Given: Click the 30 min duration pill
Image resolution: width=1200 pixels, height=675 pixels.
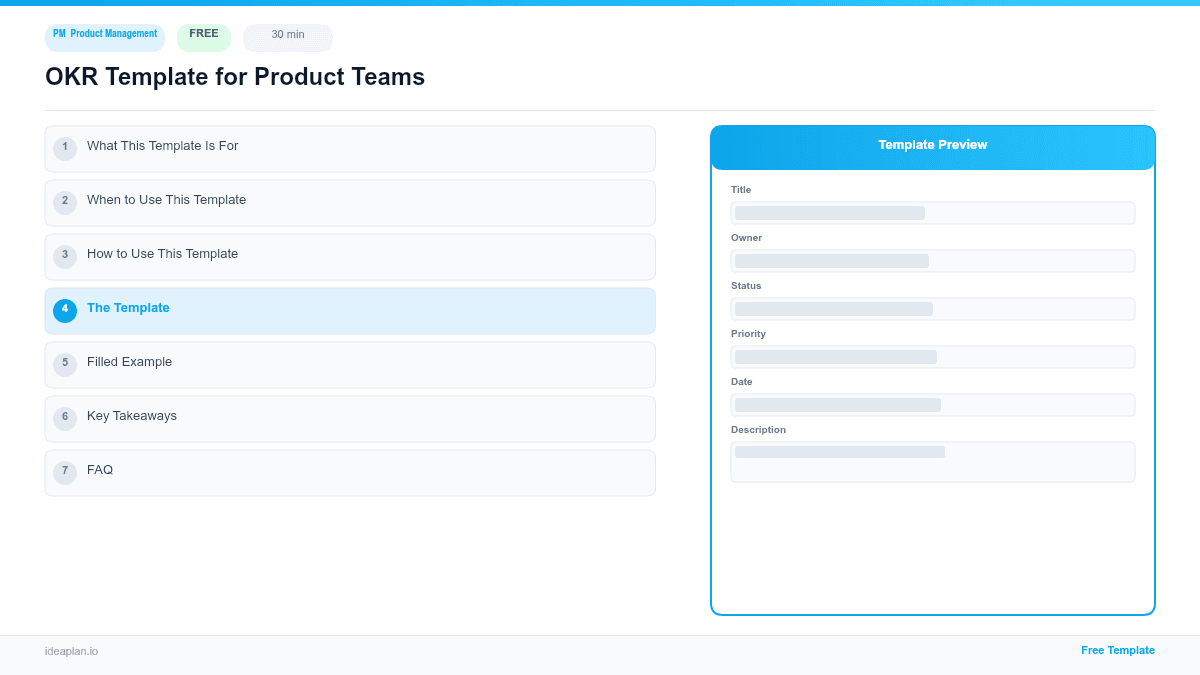Looking at the screenshot, I should 287,36.
